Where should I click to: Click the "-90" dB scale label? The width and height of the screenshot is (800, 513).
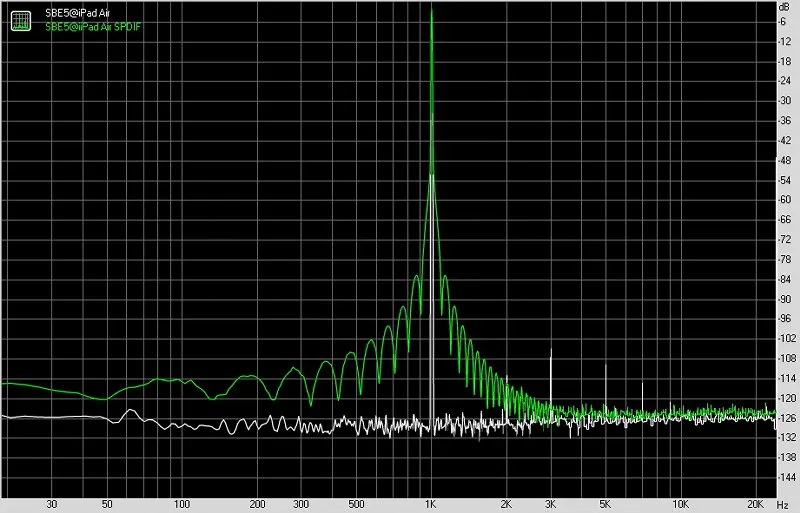coord(785,299)
